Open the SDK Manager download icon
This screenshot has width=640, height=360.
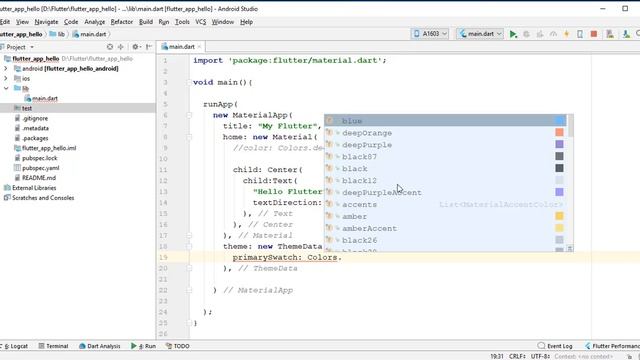tap(626, 34)
